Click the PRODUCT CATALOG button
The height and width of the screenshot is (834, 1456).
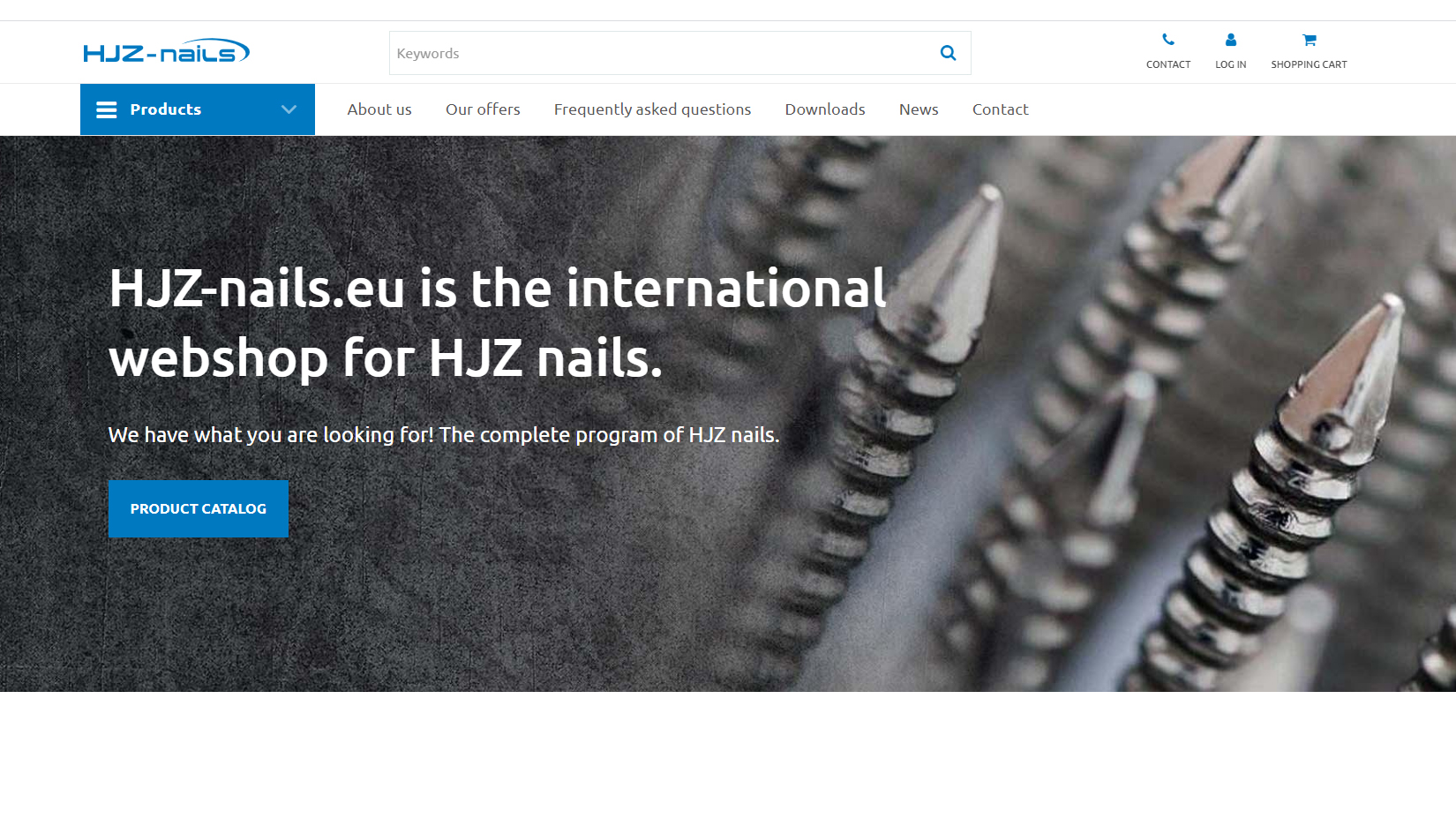coord(198,508)
